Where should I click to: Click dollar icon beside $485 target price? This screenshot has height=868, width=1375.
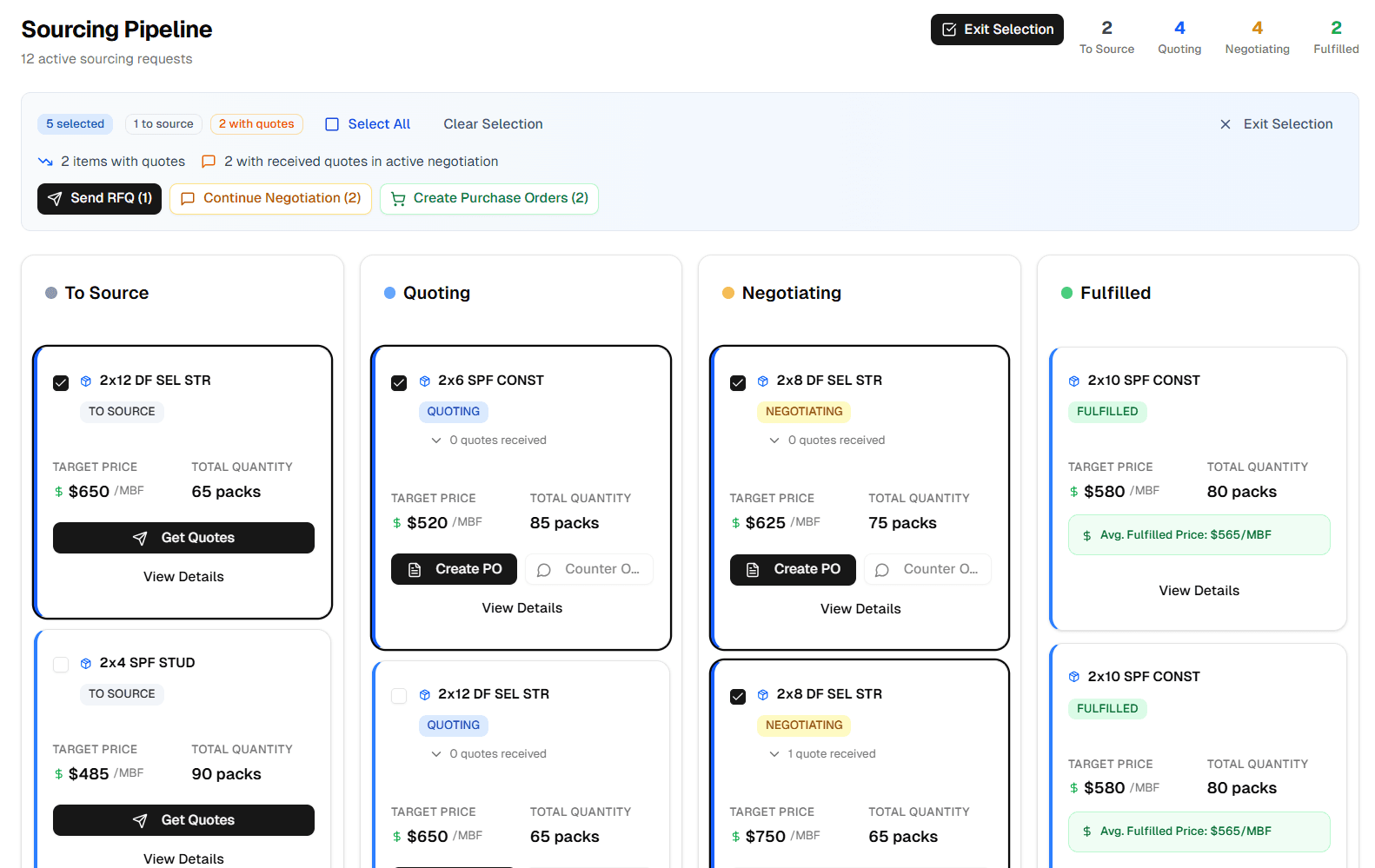tap(58, 774)
